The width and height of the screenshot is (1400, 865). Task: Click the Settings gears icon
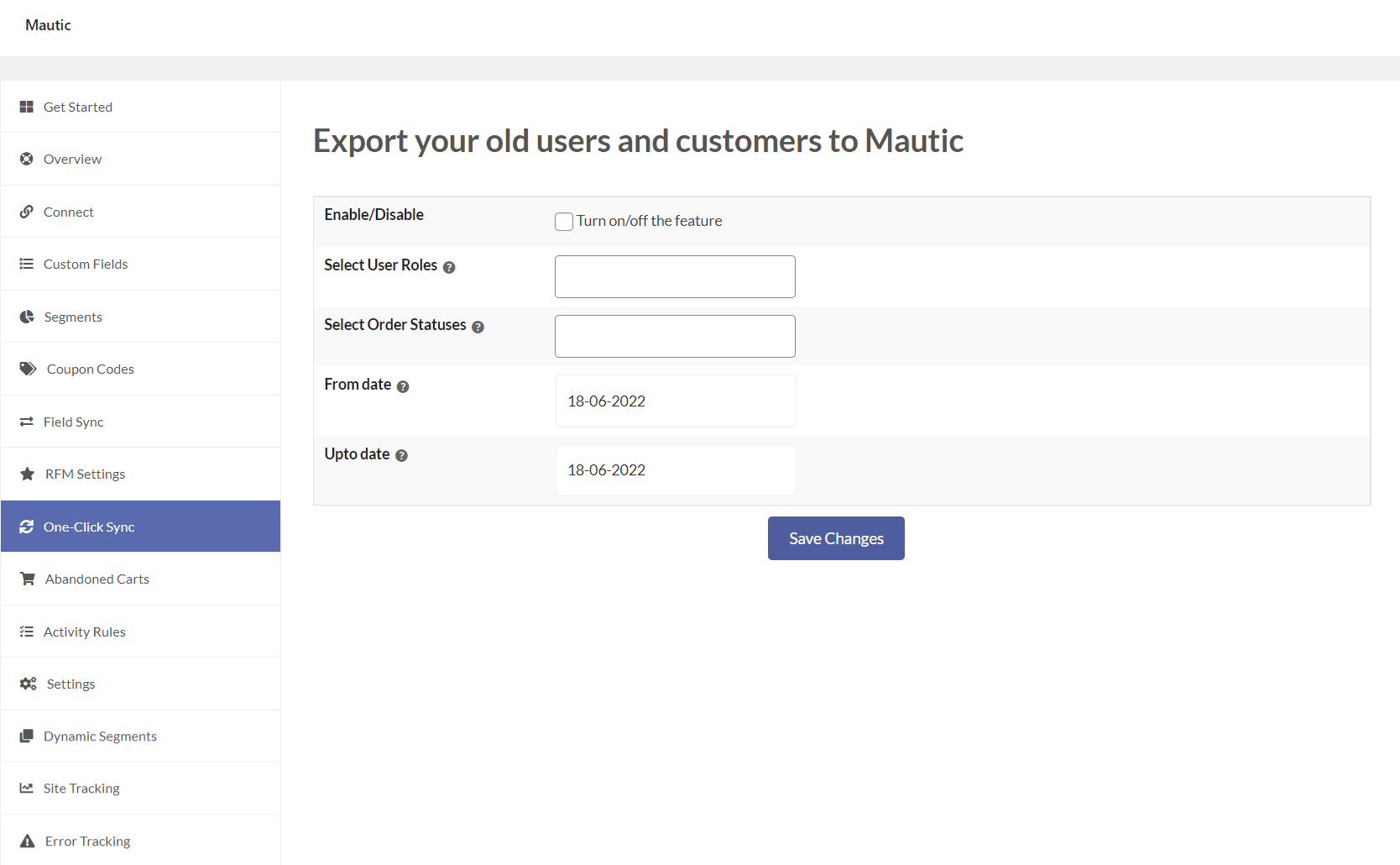point(29,684)
